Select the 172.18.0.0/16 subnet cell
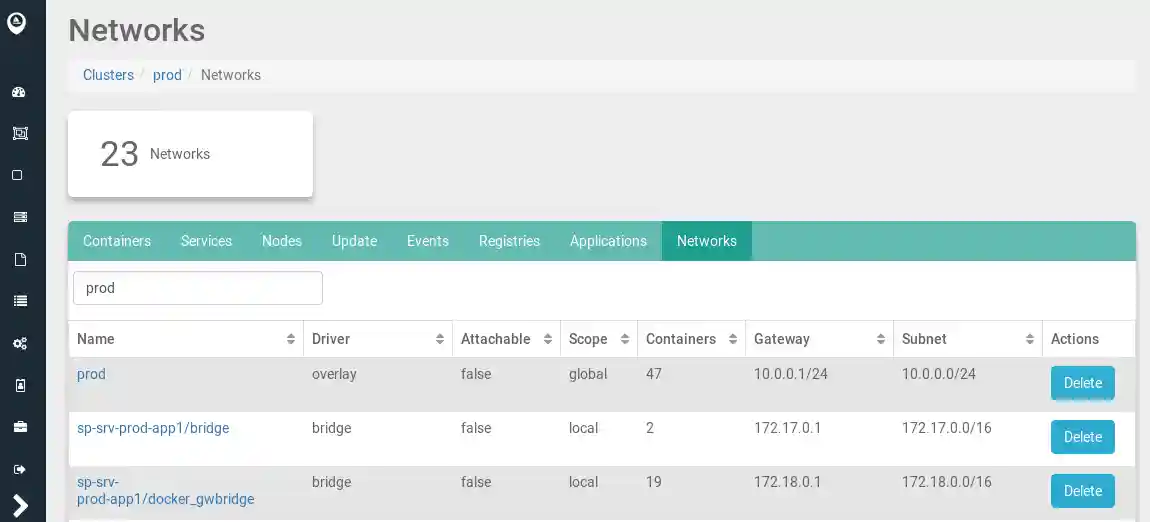The height and width of the screenshot is (522, 1150). click(x=947, y=482)
